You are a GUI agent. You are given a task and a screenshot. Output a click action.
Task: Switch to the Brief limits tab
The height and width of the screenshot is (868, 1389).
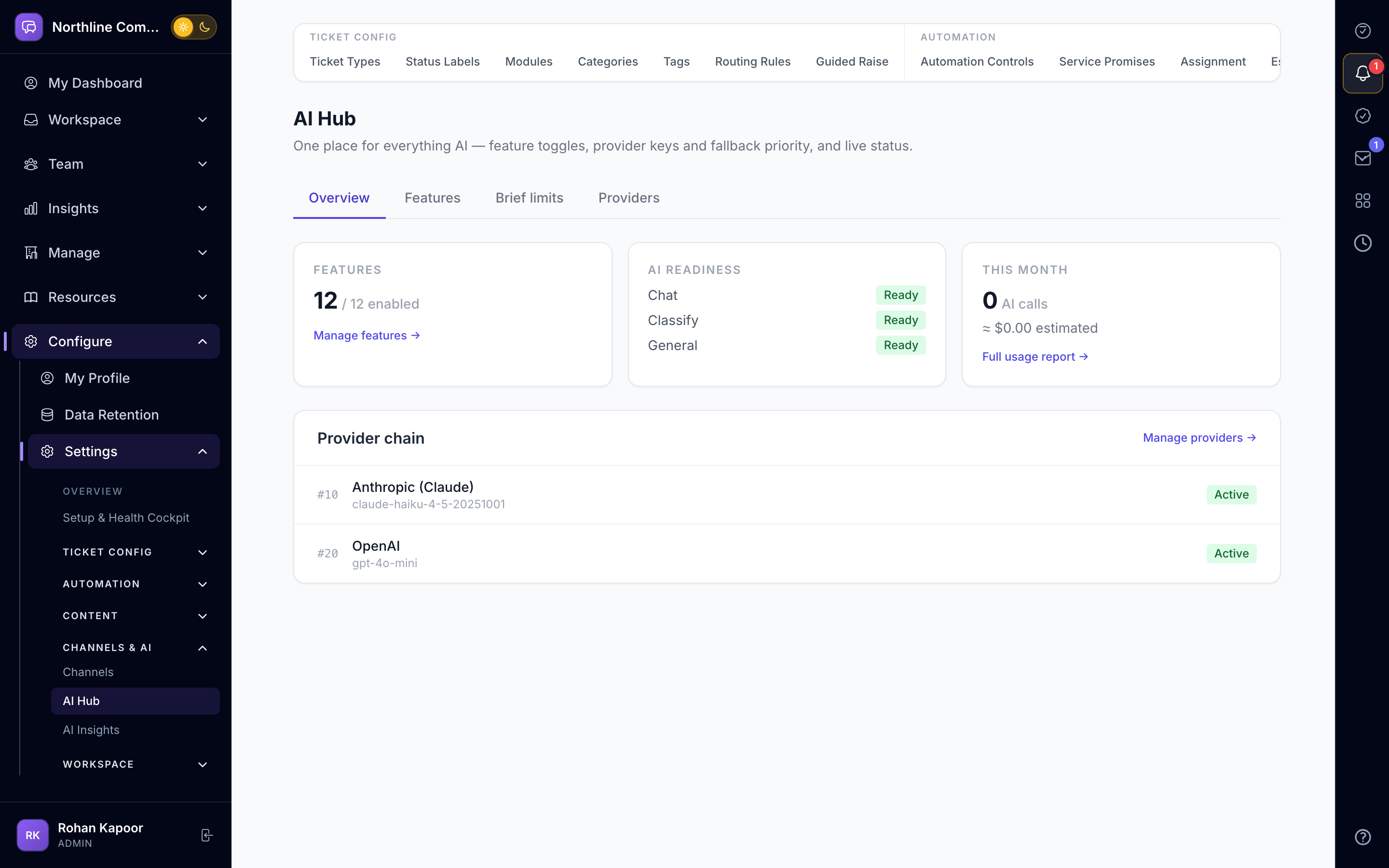[x=529, y=198]
